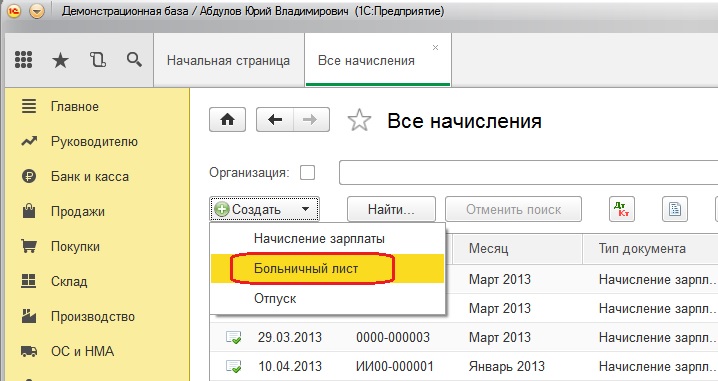The height and width of the screenshot is (381, 718).
Task: Open Главное section
Action: [75, 107]
